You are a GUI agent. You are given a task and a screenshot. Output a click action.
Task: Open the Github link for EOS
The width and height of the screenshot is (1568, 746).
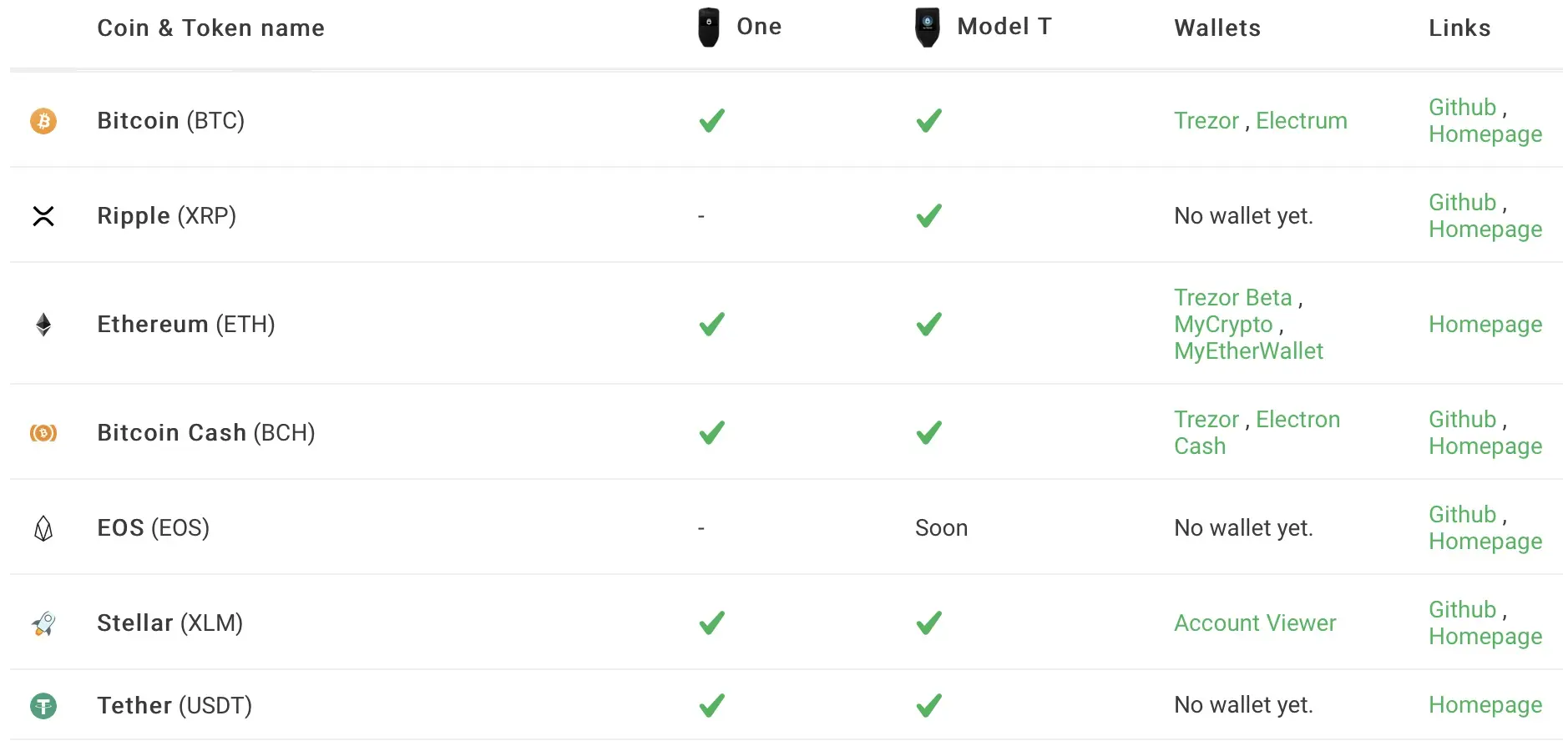[x=1462, y=515]
